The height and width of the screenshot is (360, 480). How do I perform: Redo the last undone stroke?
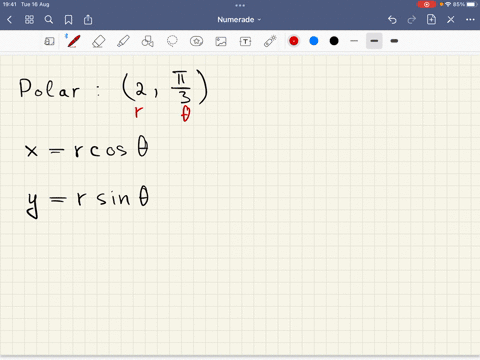pyautogui.click(x=412, y=20)
